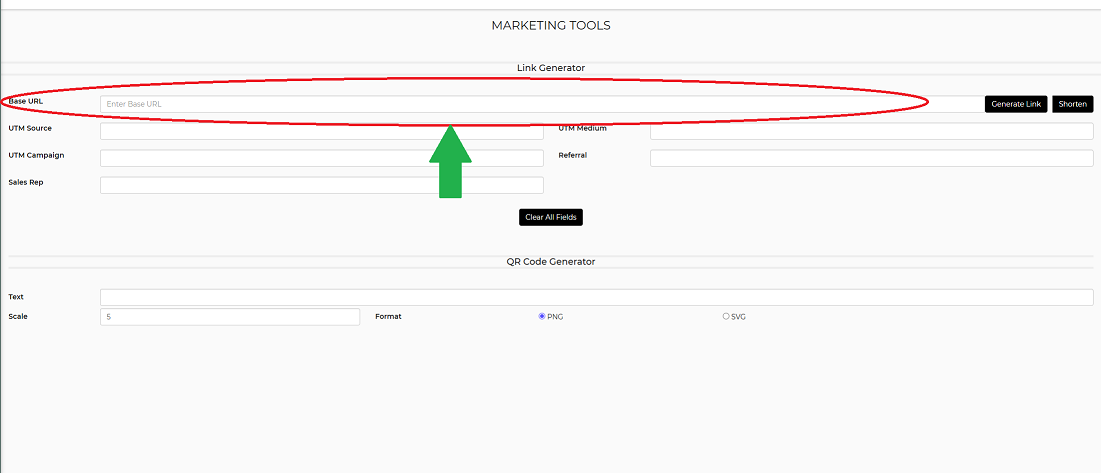Click the Generate Link button
Screen dimensions: 1101x473
click(1016, 104)
